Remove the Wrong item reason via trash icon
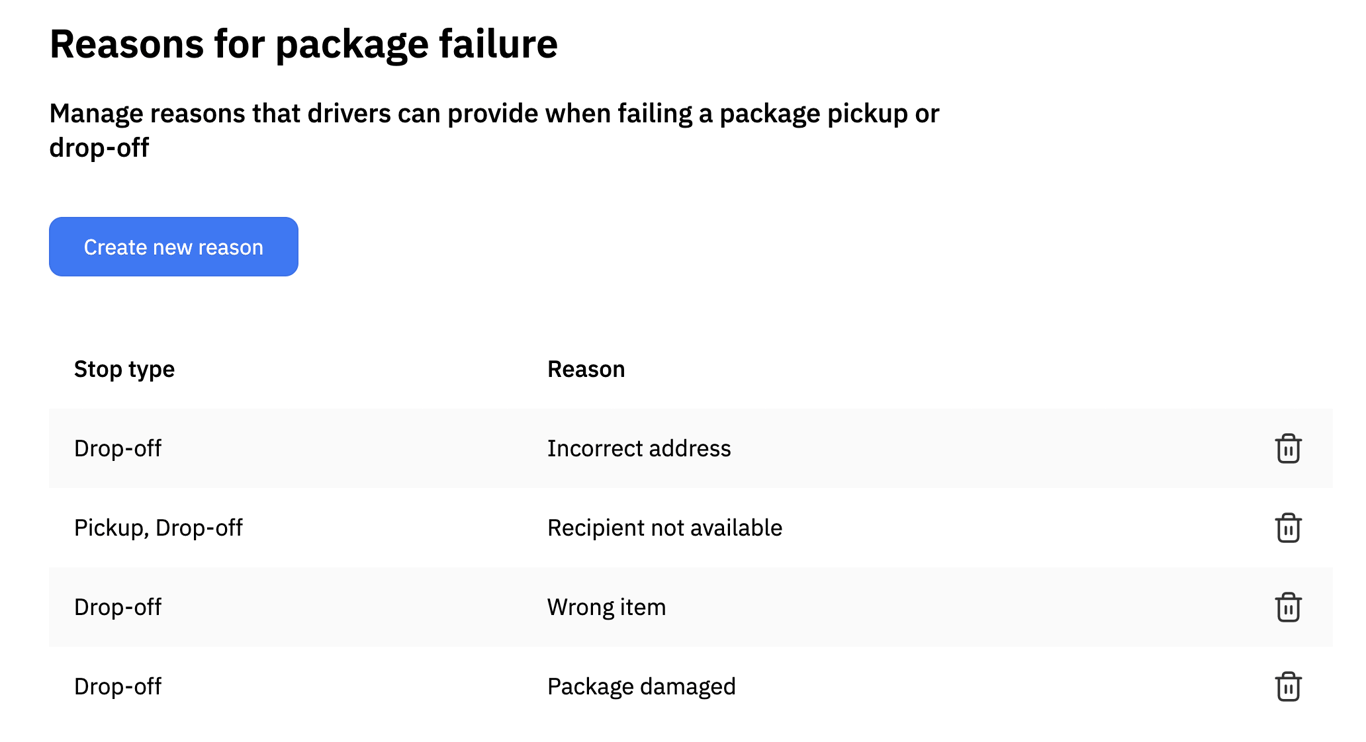This screenshot has height=742, width=1366. 1288,607
